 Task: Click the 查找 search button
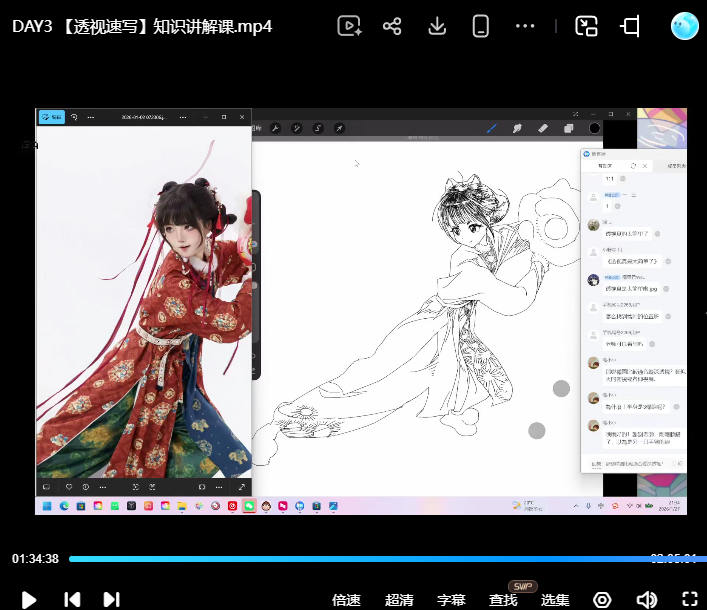click(503, 600)
